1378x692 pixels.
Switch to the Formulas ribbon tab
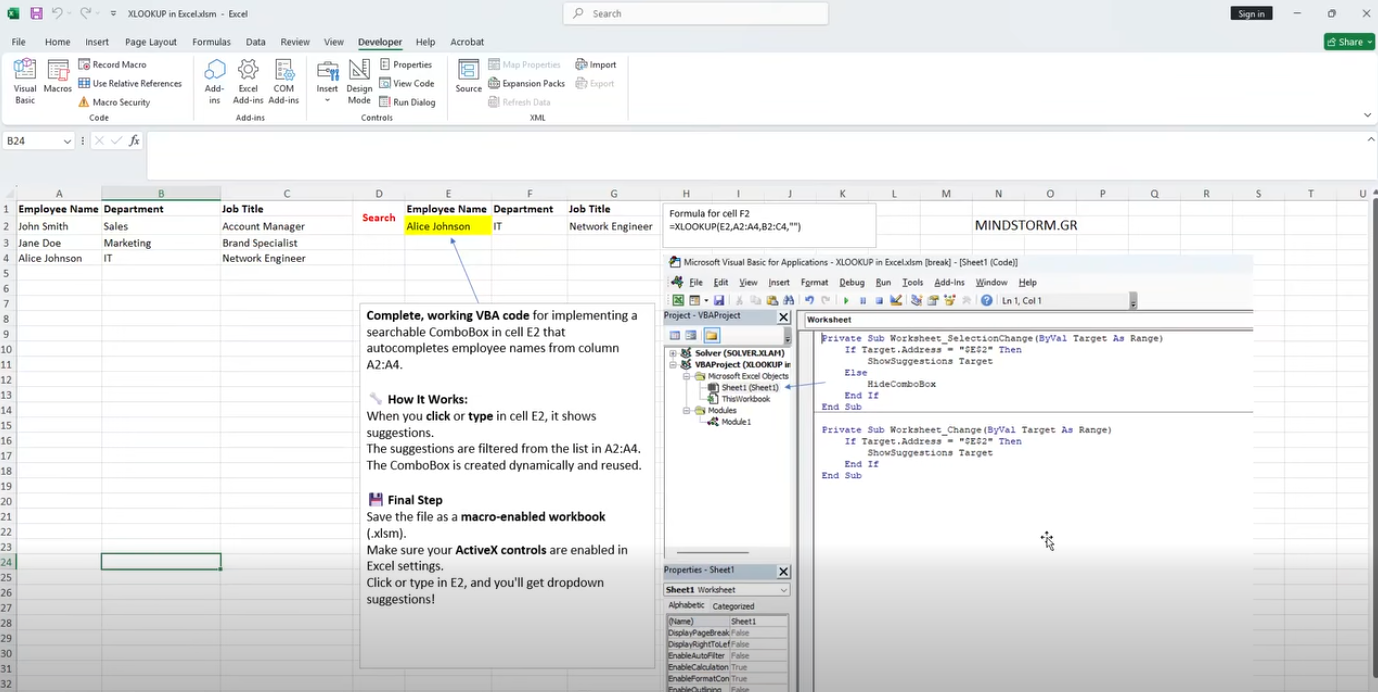(211, 42)
